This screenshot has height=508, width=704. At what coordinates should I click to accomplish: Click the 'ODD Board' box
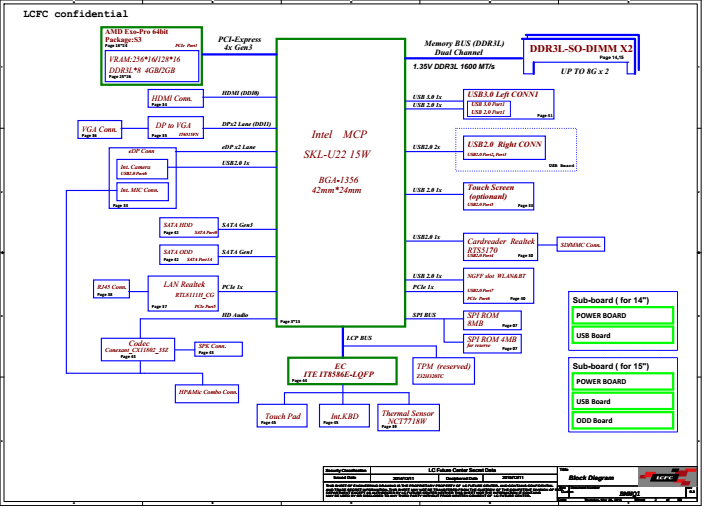click(623, 421)
